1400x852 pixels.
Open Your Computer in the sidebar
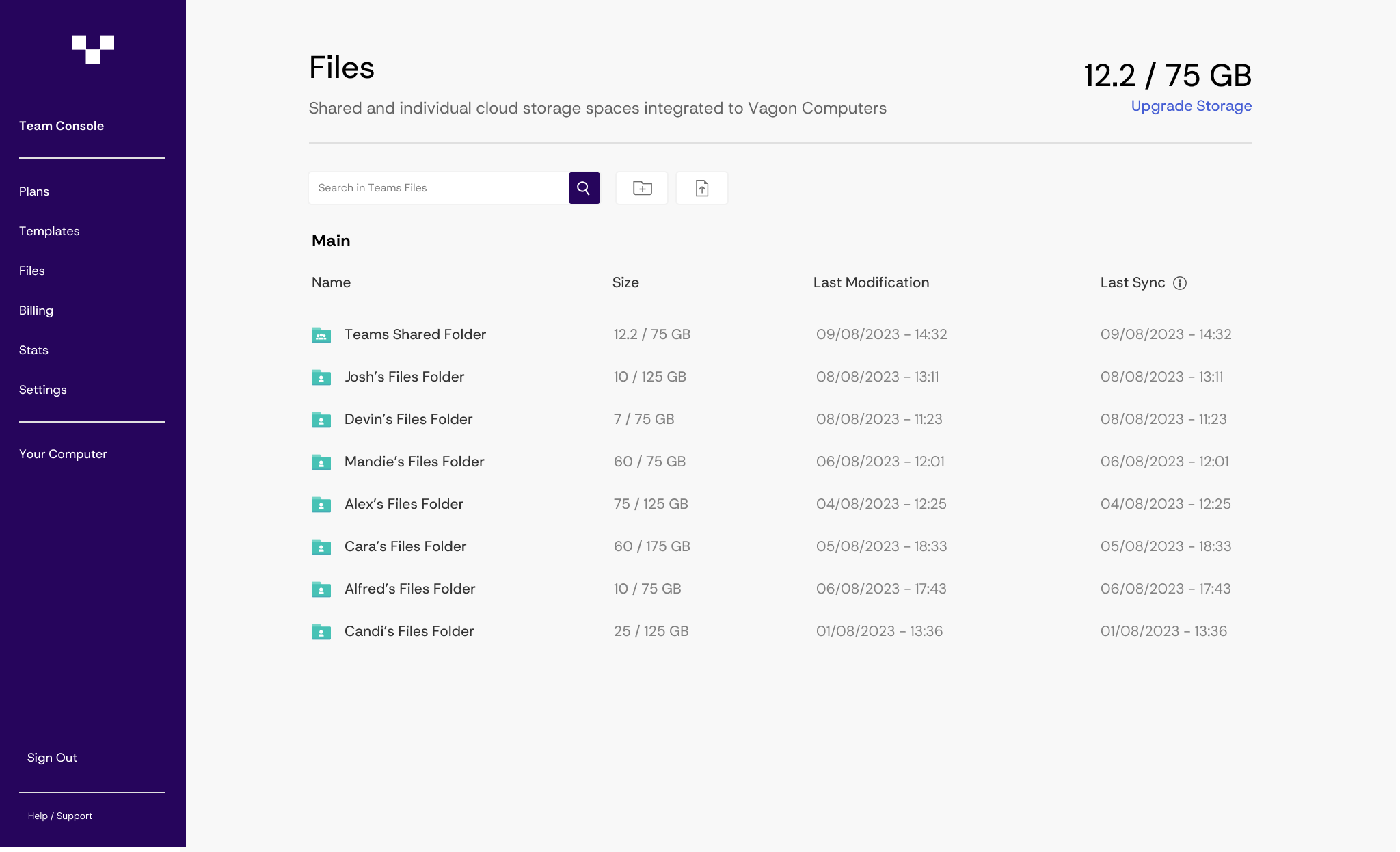(63, 454)
